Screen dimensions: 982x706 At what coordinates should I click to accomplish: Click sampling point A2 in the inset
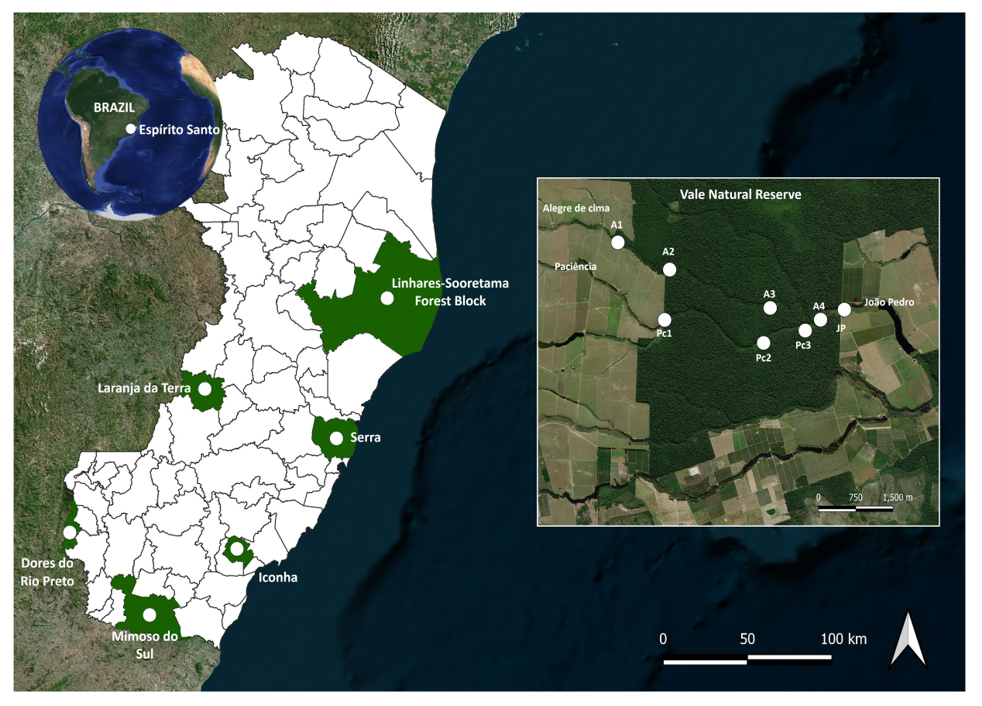[x=669, y=269]
